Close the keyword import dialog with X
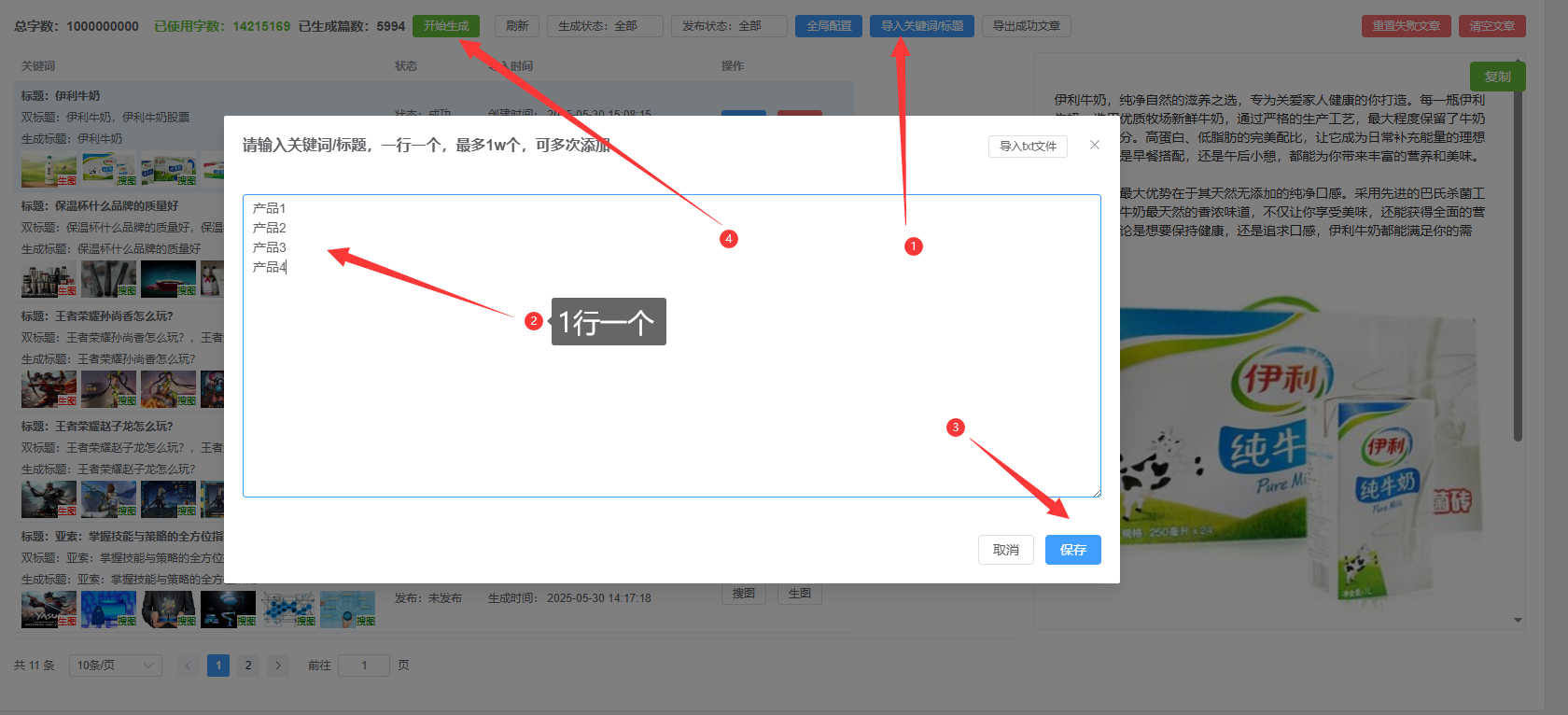 [1095, 145]
